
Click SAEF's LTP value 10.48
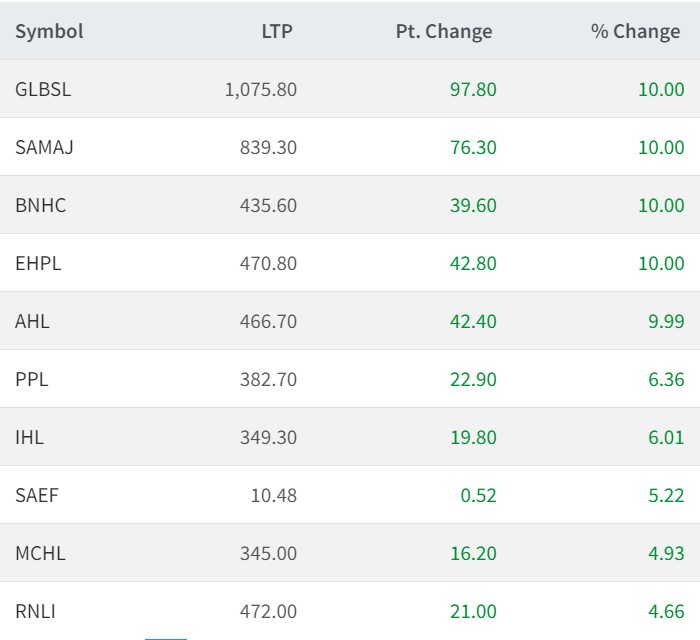coord(276,495)
